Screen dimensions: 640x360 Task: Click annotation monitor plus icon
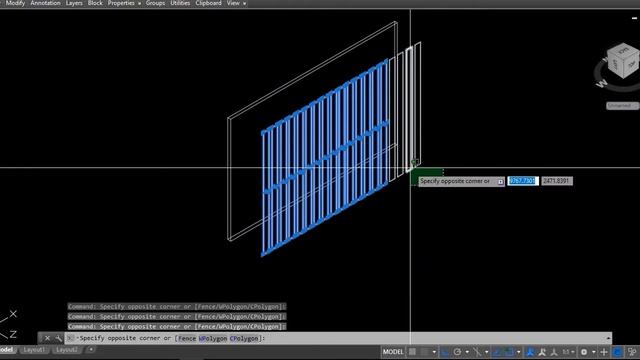(x=604, y=352)
